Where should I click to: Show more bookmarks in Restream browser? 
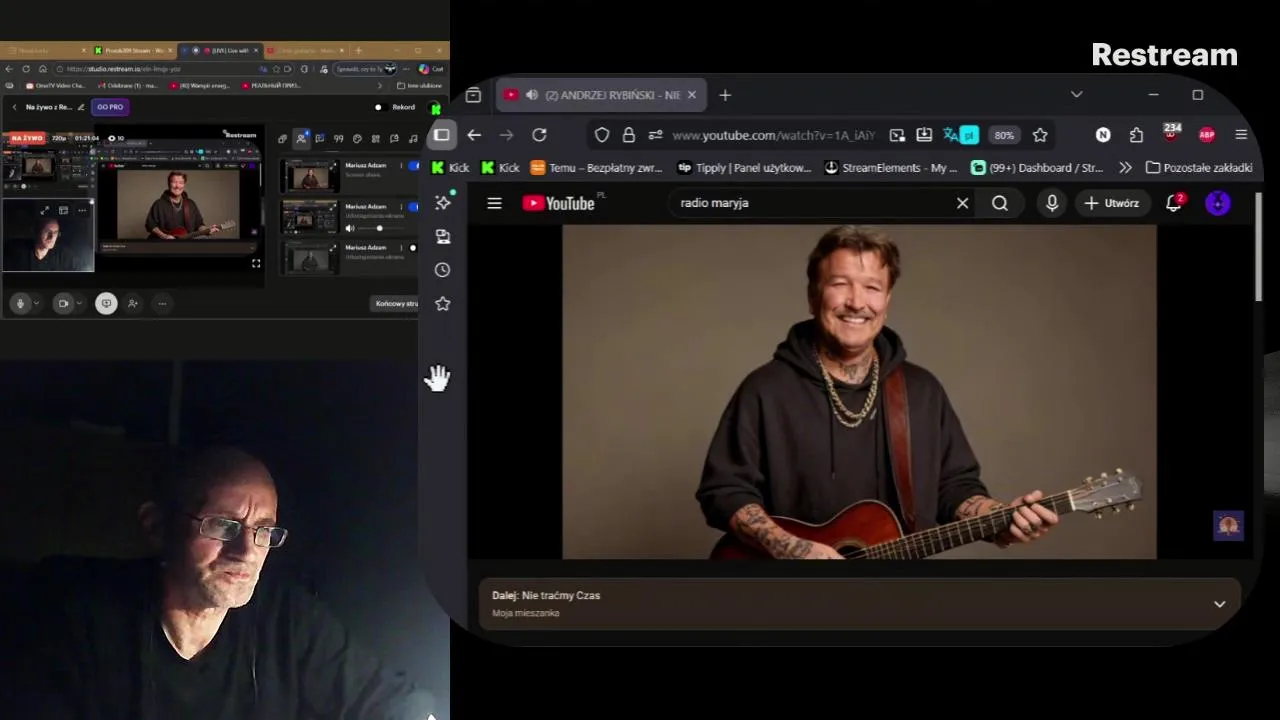point(379,86)
